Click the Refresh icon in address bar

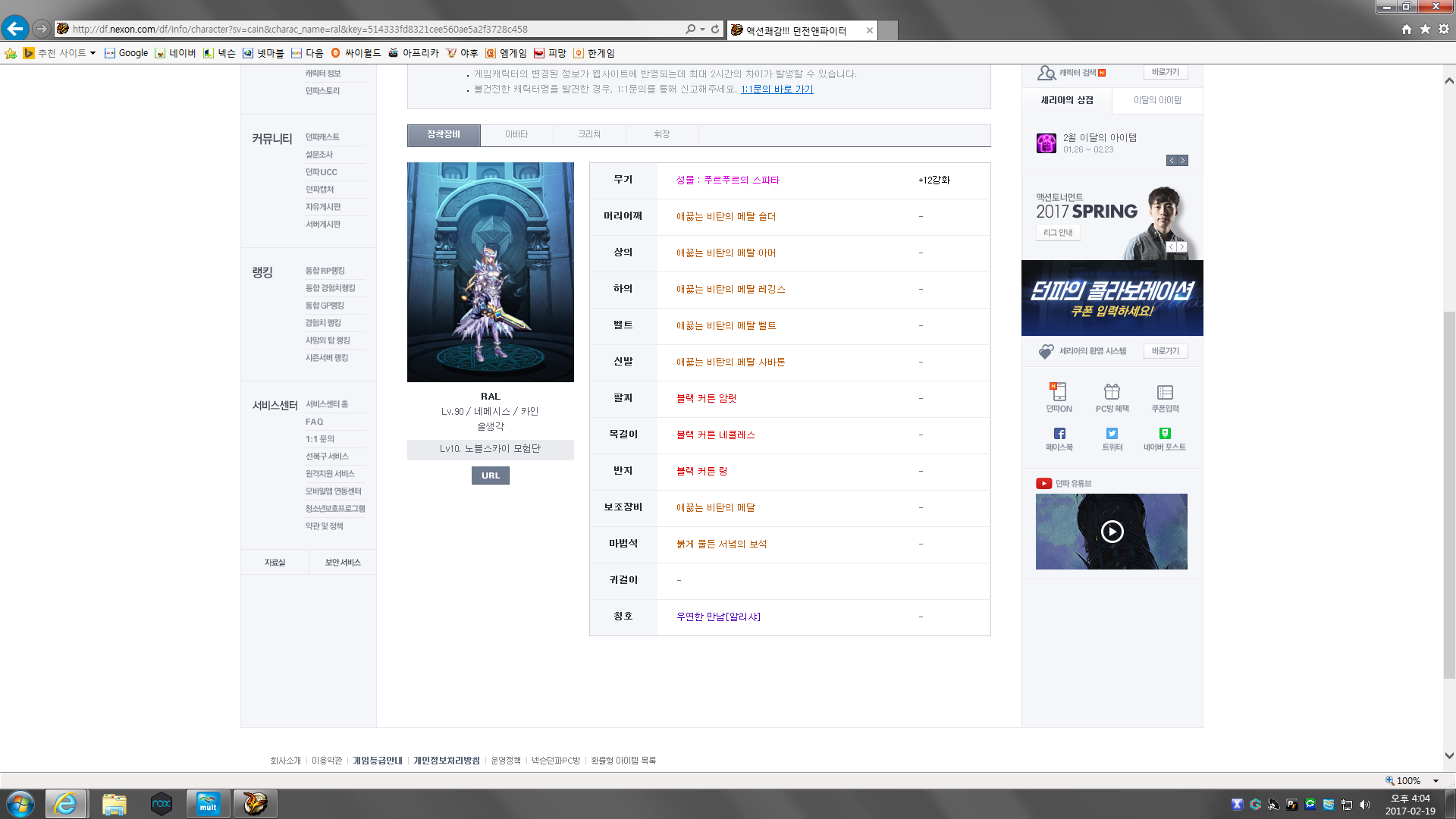(x=715, y=29)
